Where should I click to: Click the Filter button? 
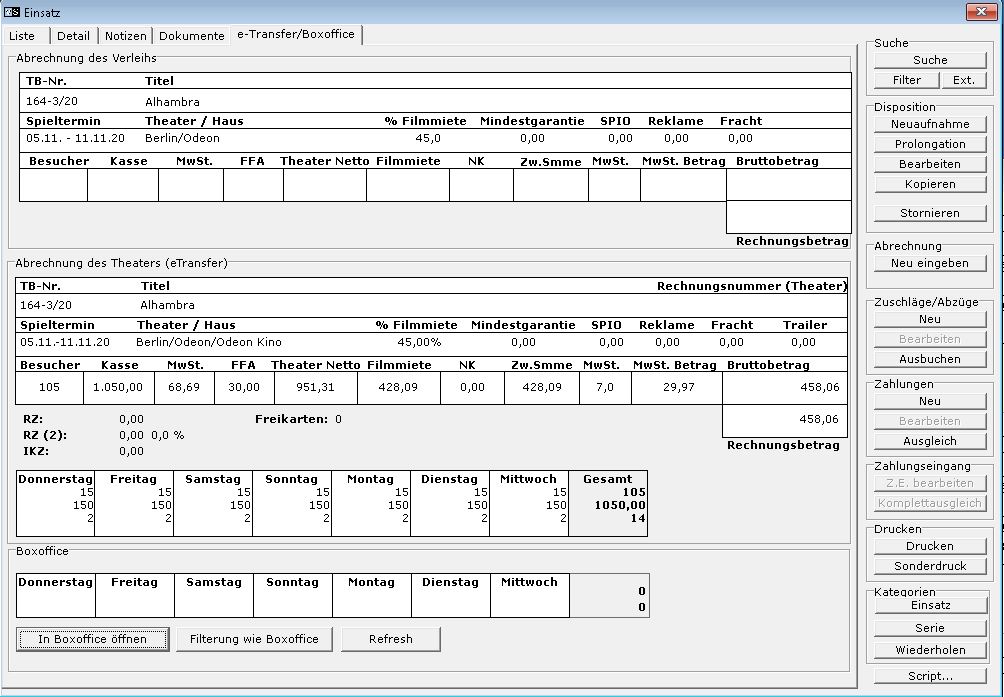pyautogui.click(x=907, y=80)
